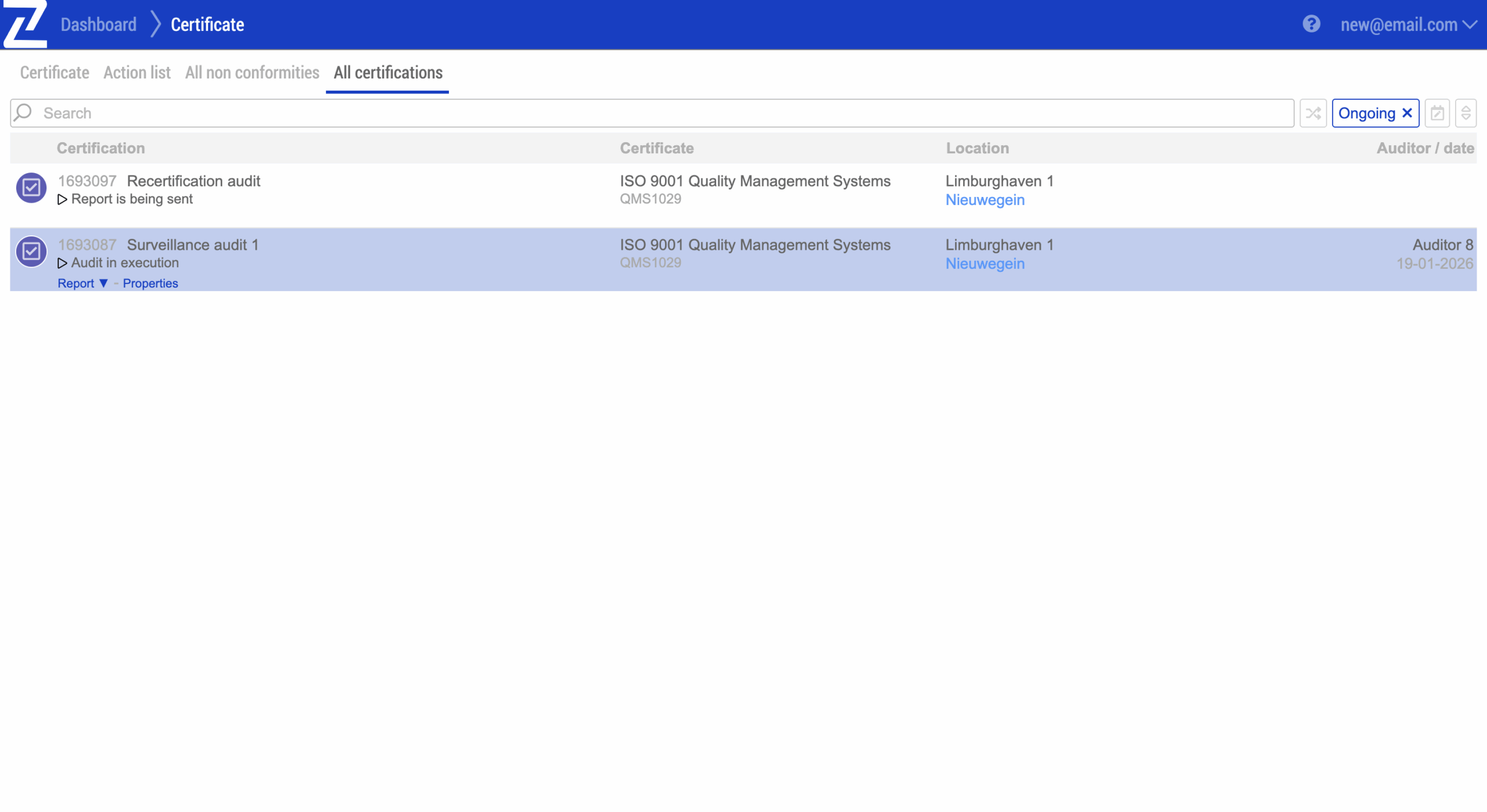1487x812 pixels.
Task: Click the search magnifier icon
Action: coord(24,113)
